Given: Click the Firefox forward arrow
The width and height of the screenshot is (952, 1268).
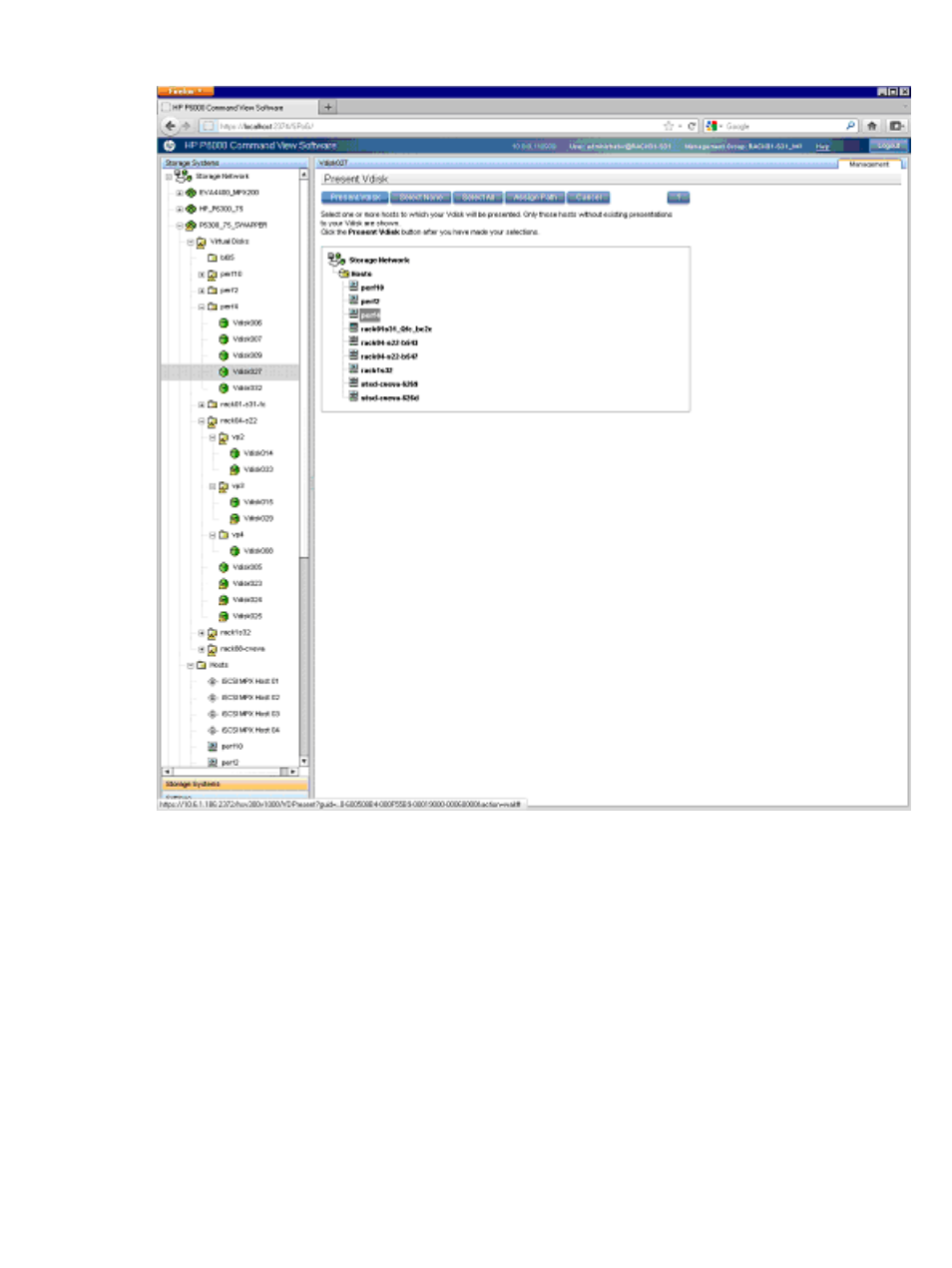Looking at the screenshot, I should 185,126.
